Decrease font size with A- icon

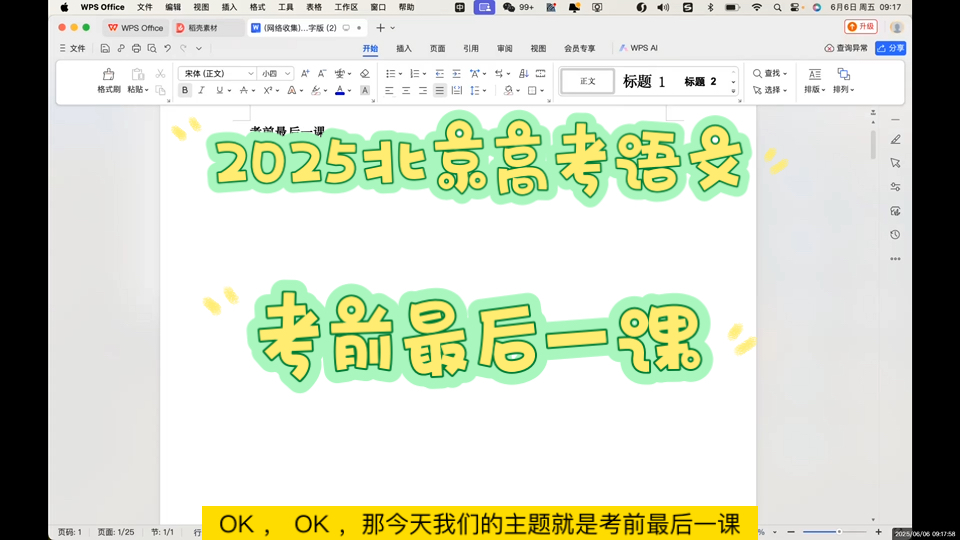(x=322, y=73)
